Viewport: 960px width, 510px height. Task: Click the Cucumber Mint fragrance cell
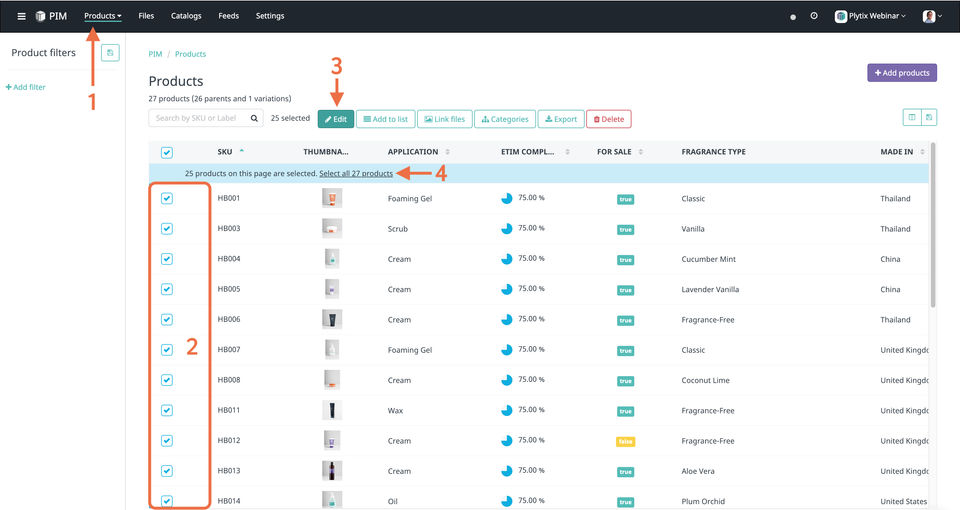708,259
